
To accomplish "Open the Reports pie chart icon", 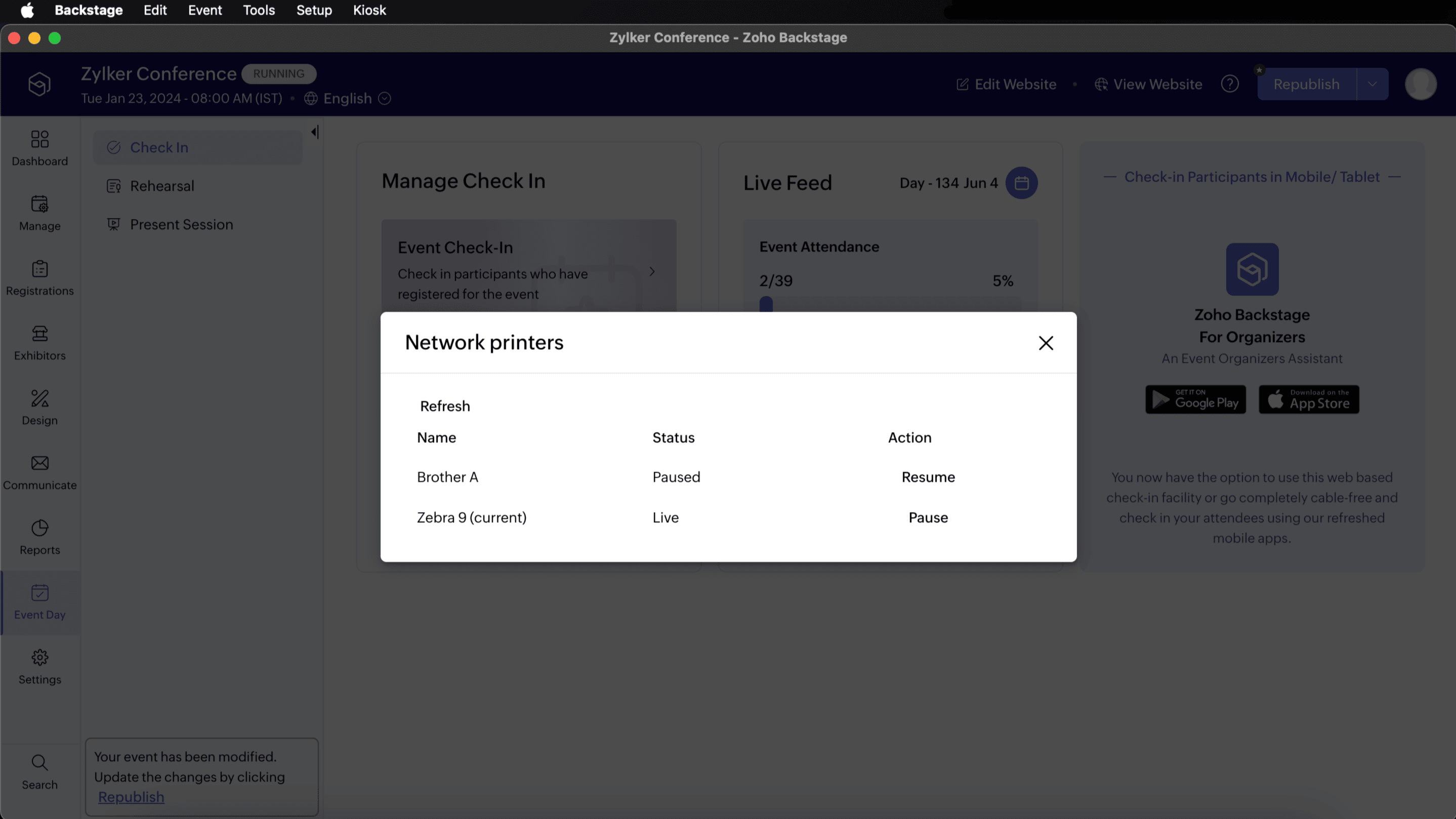I will point(39,528).
